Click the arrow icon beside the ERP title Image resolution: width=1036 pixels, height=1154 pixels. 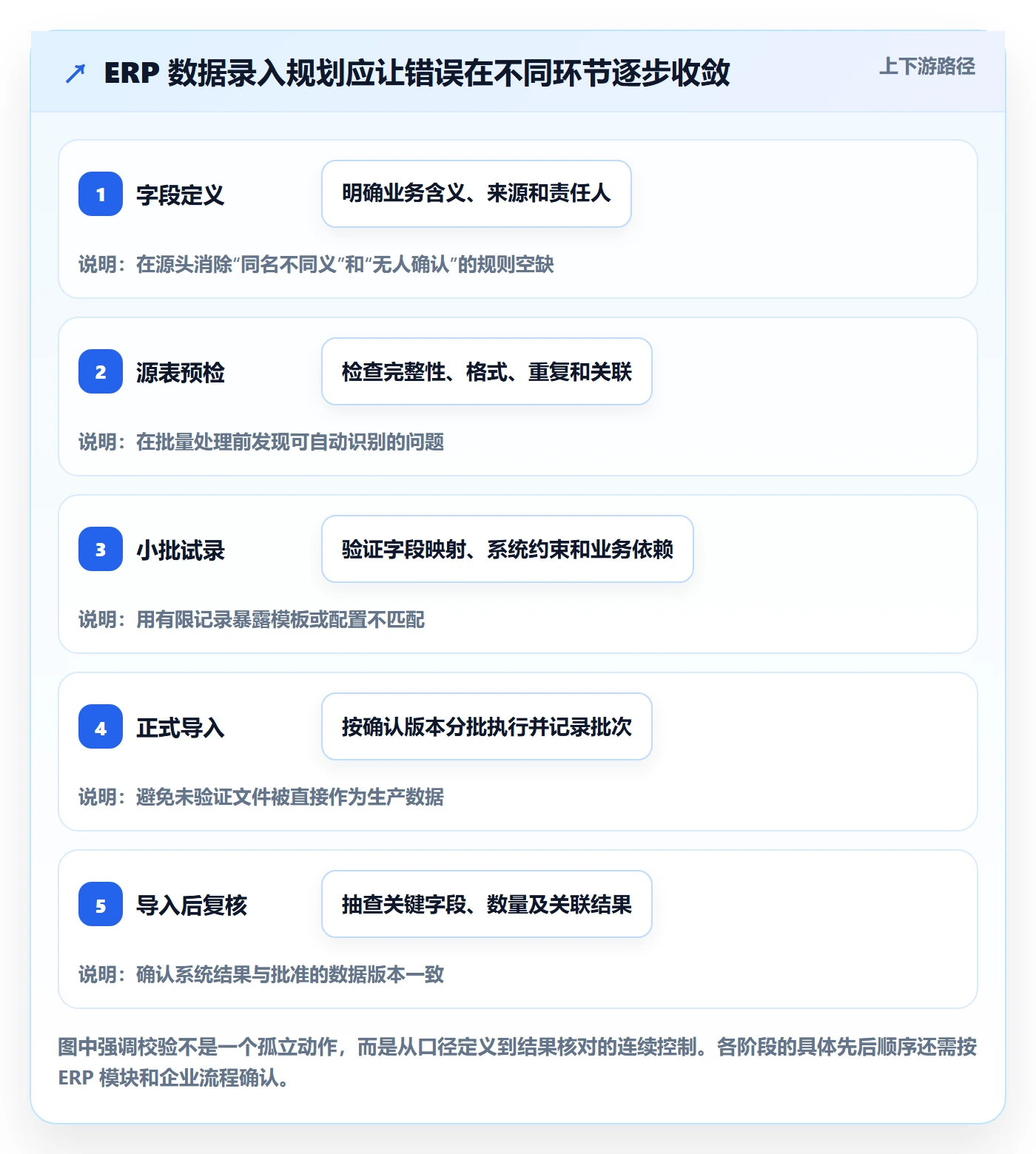click(x=75, y=73)
